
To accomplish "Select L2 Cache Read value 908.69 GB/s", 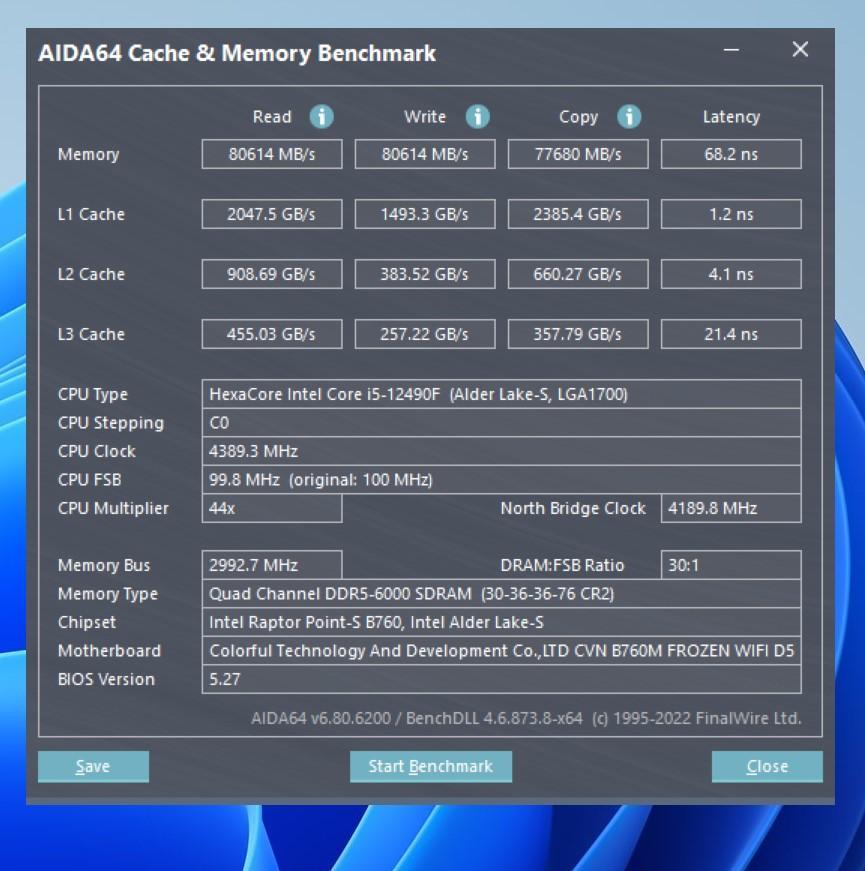I will click(x=272, y=274).
